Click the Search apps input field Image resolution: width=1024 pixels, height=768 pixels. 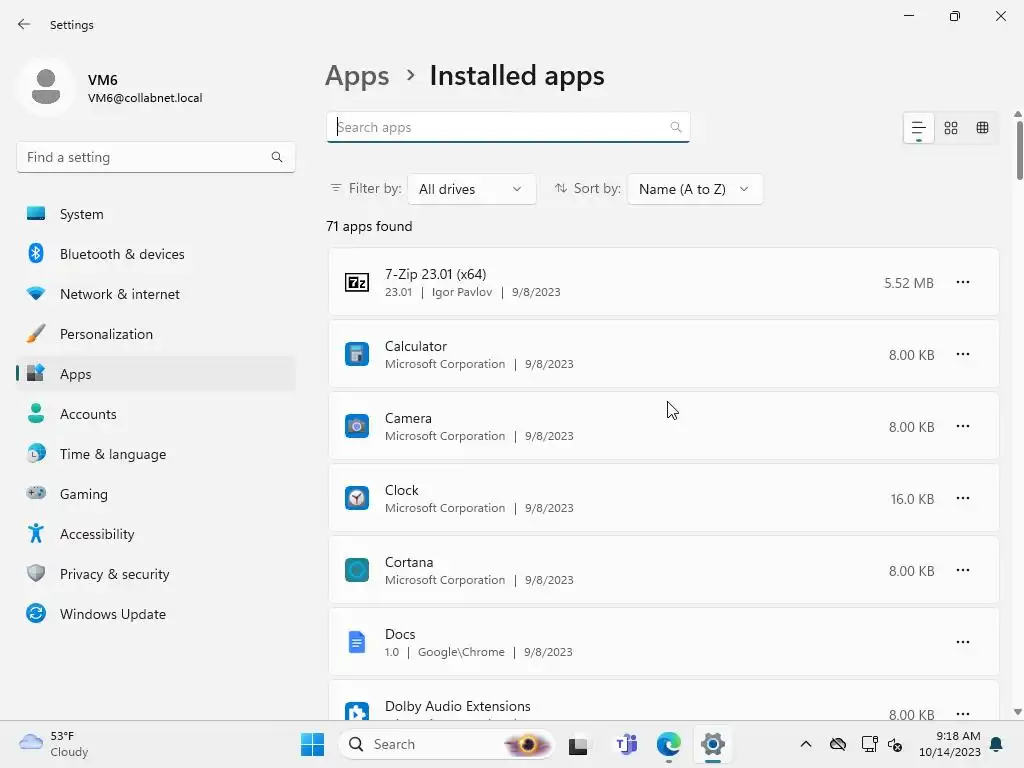click(500, 127)
